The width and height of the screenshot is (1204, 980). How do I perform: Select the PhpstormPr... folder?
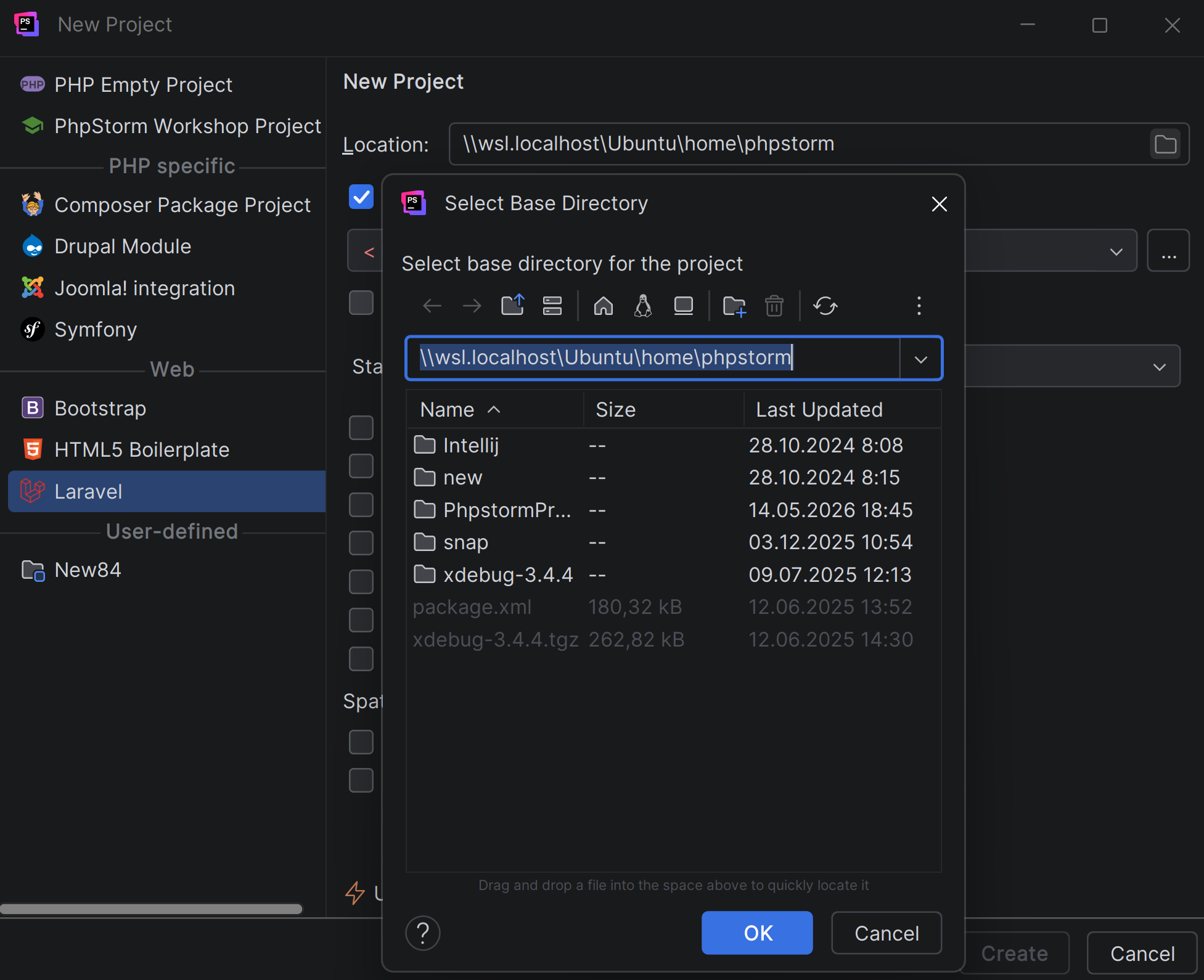click(x=673, y=510)
